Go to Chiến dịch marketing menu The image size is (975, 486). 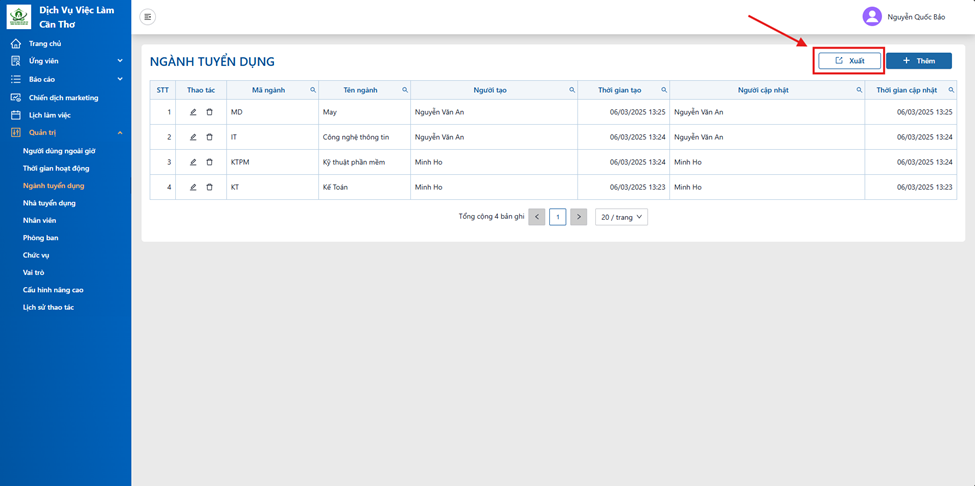point(63,98)
